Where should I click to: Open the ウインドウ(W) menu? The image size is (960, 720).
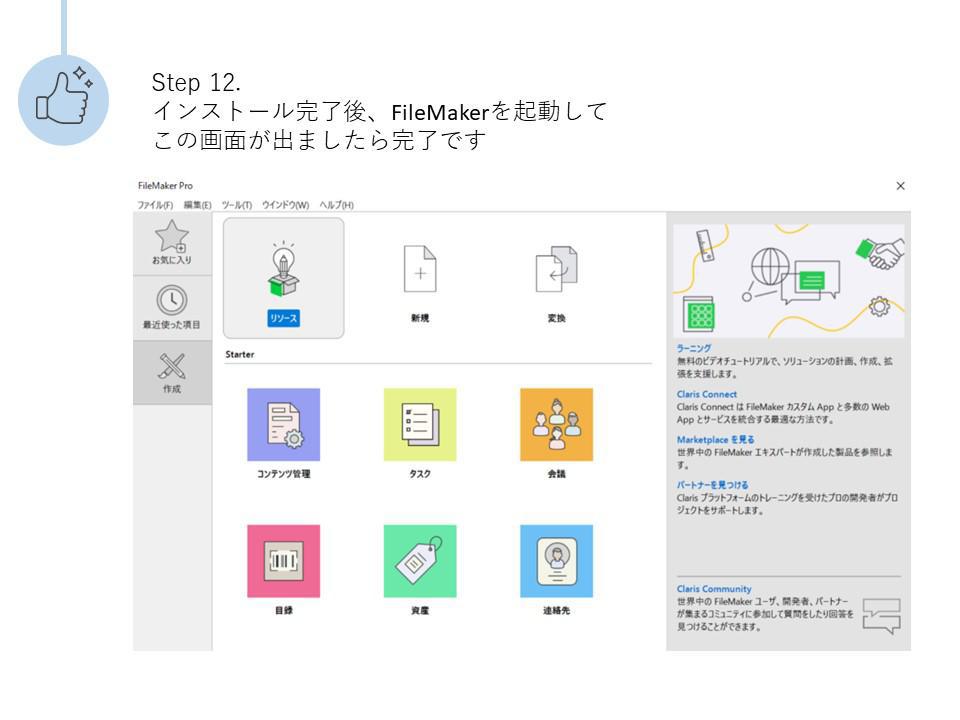click(x=285, y=205)
